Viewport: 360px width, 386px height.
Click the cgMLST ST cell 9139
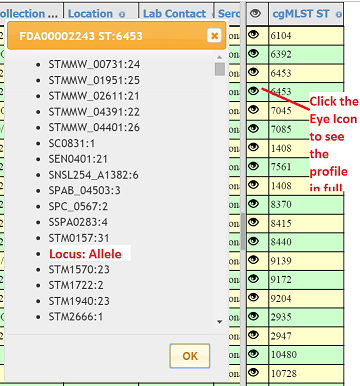[x=306, y=261]
